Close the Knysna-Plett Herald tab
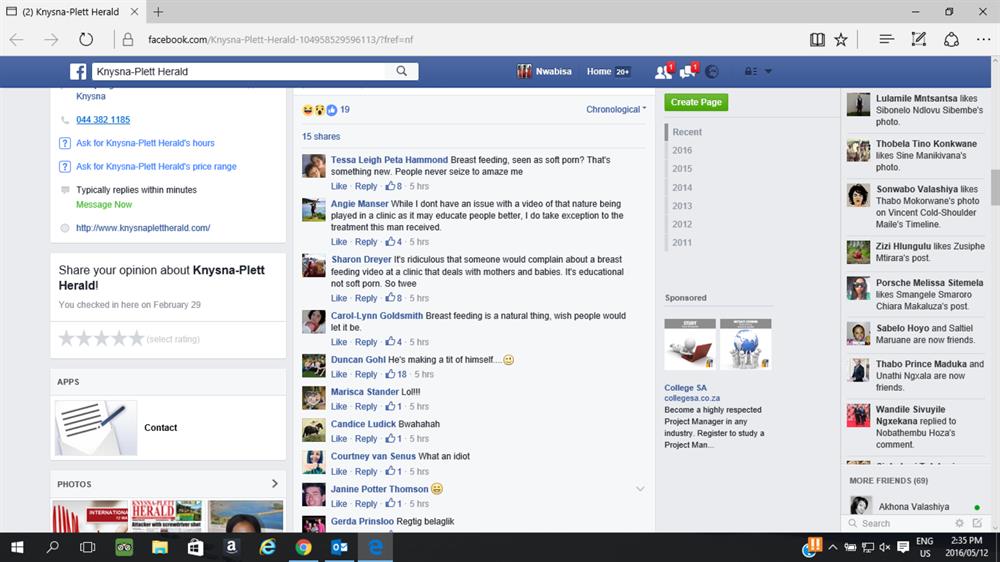The height and width of the screenshot is (562, 1000). (134, 11)
